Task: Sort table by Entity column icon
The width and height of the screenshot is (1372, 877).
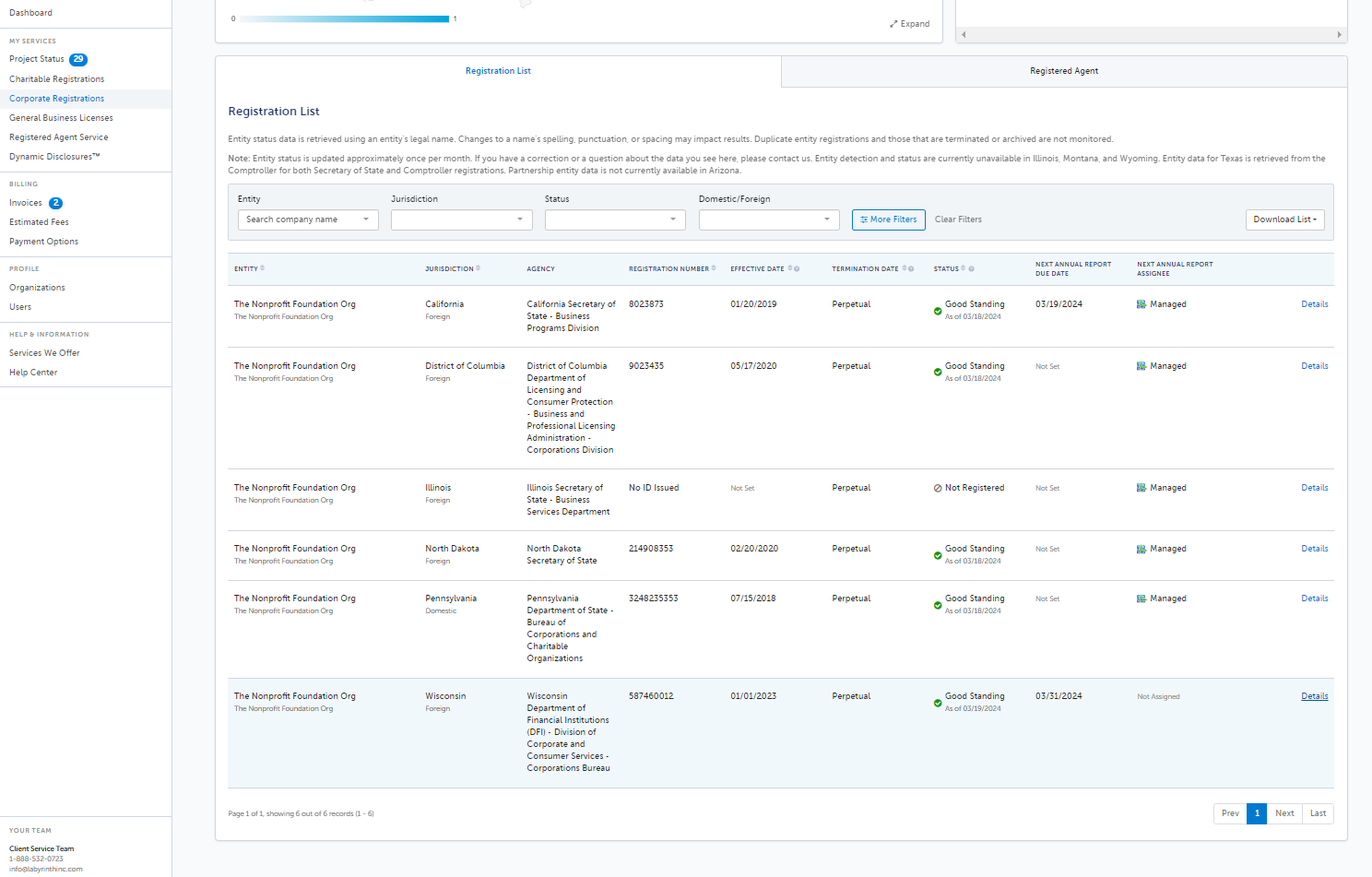Action: pyautogui.click(x=263, y=268)
